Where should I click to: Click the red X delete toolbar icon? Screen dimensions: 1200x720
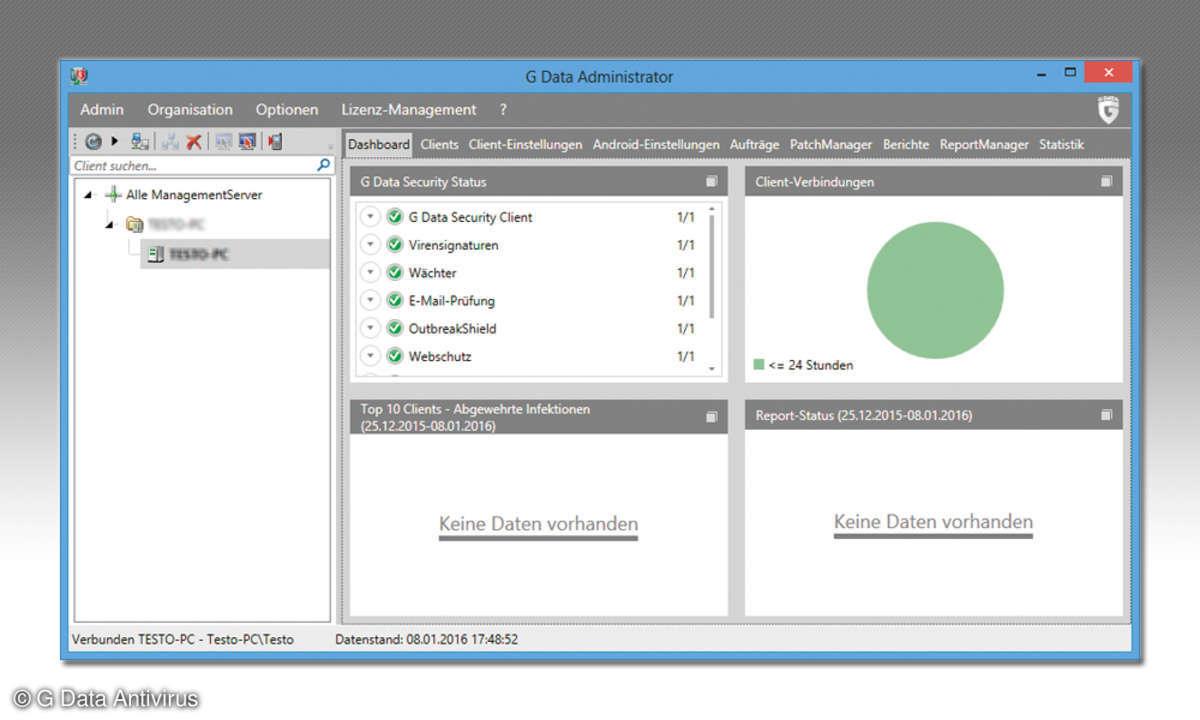pyautogui.click(x=194, y=142)
